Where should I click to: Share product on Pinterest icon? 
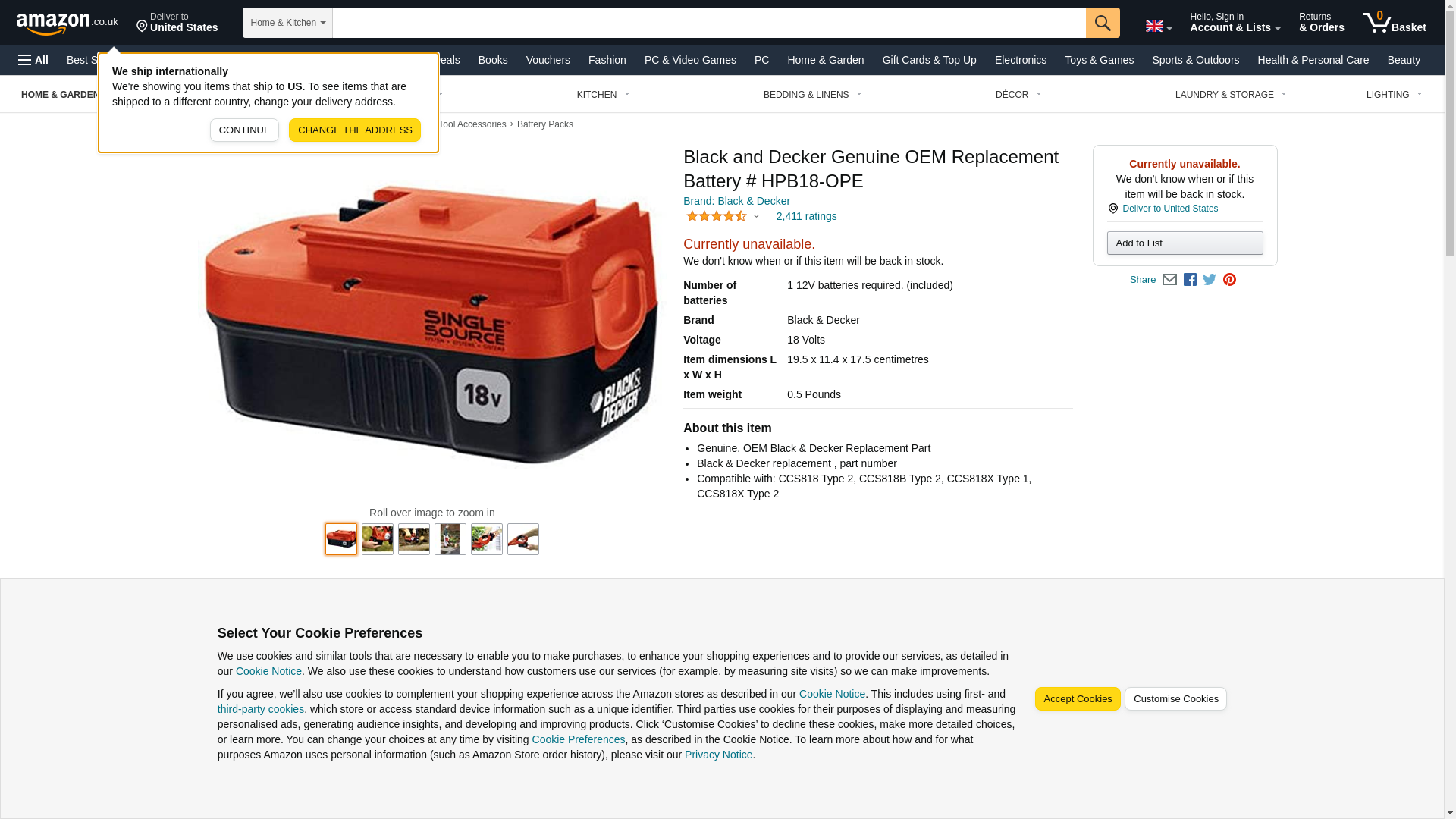coord(1229,280)
